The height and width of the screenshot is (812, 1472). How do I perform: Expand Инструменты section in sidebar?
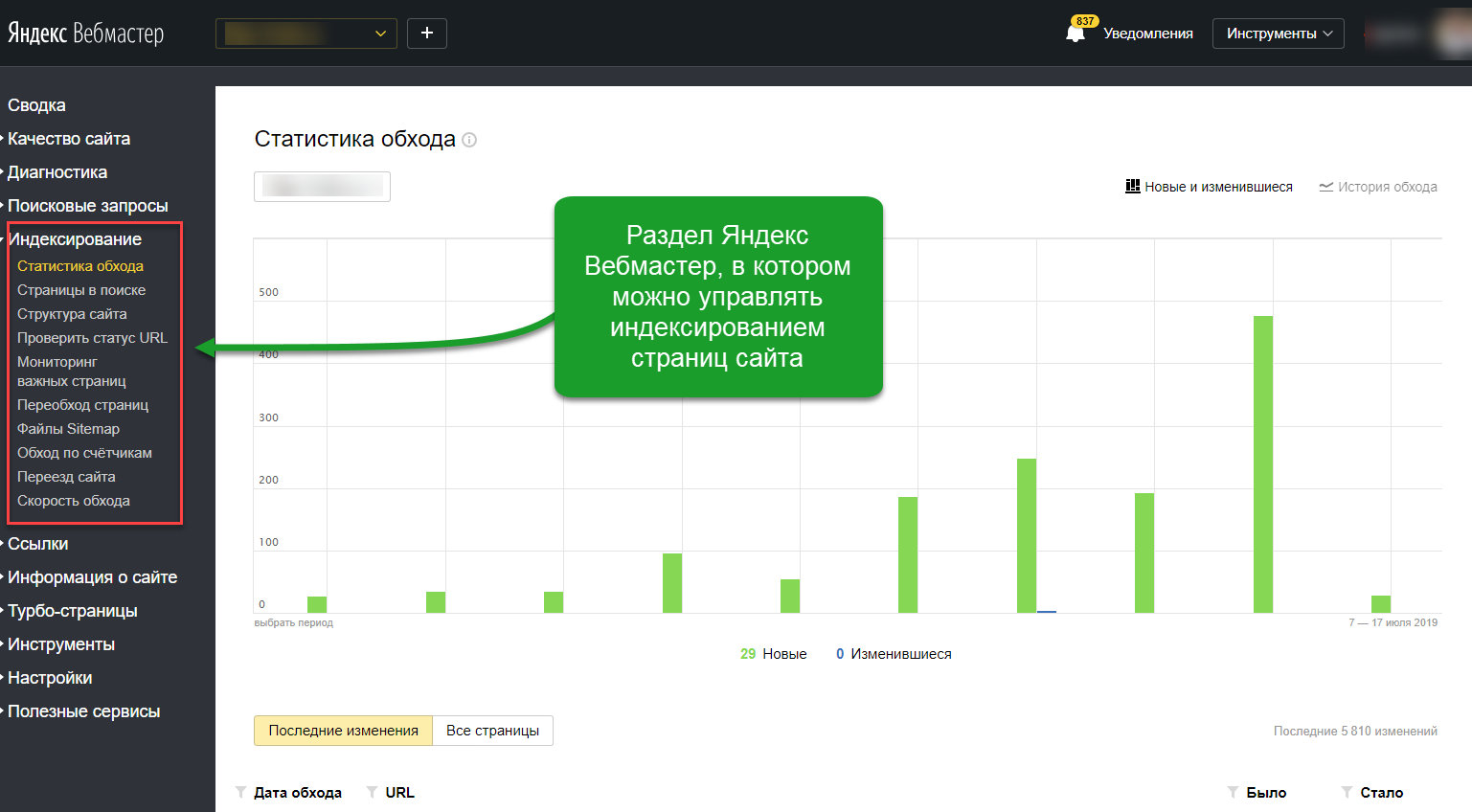tap(61, 644)
